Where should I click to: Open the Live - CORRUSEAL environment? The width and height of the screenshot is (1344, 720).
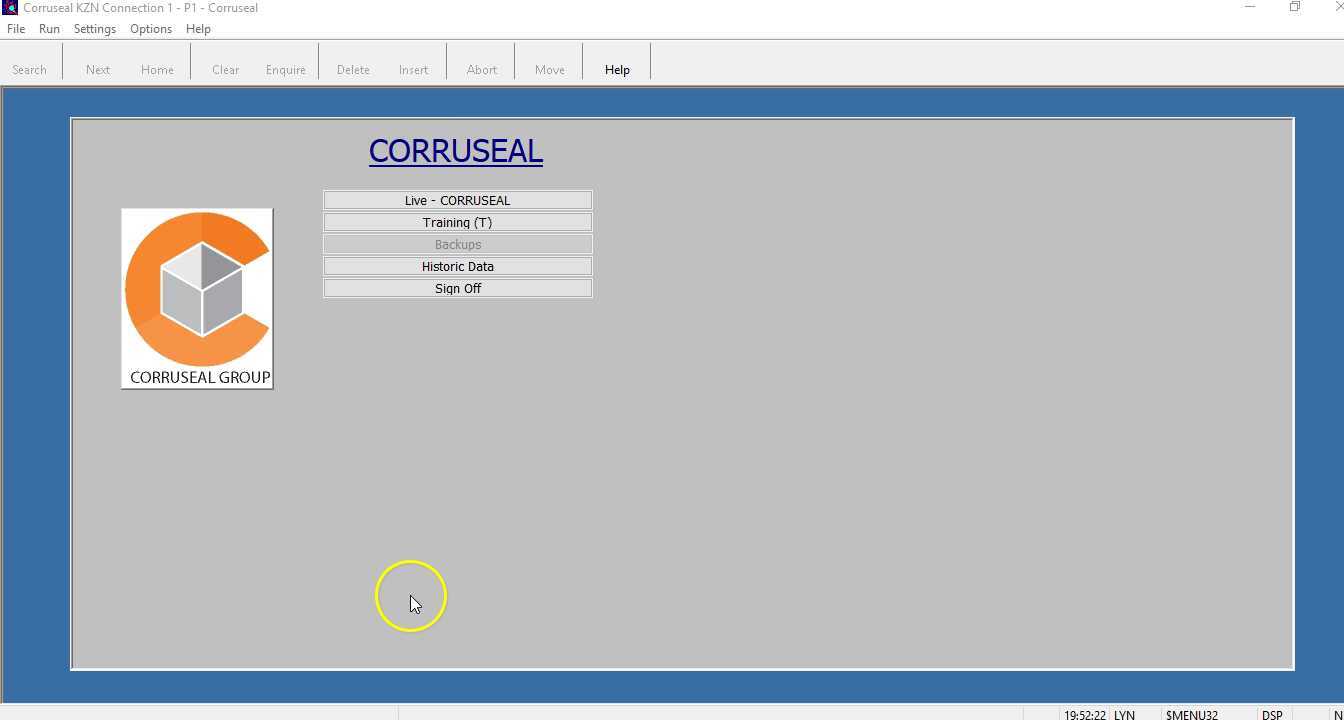click(x=457, y=200)
